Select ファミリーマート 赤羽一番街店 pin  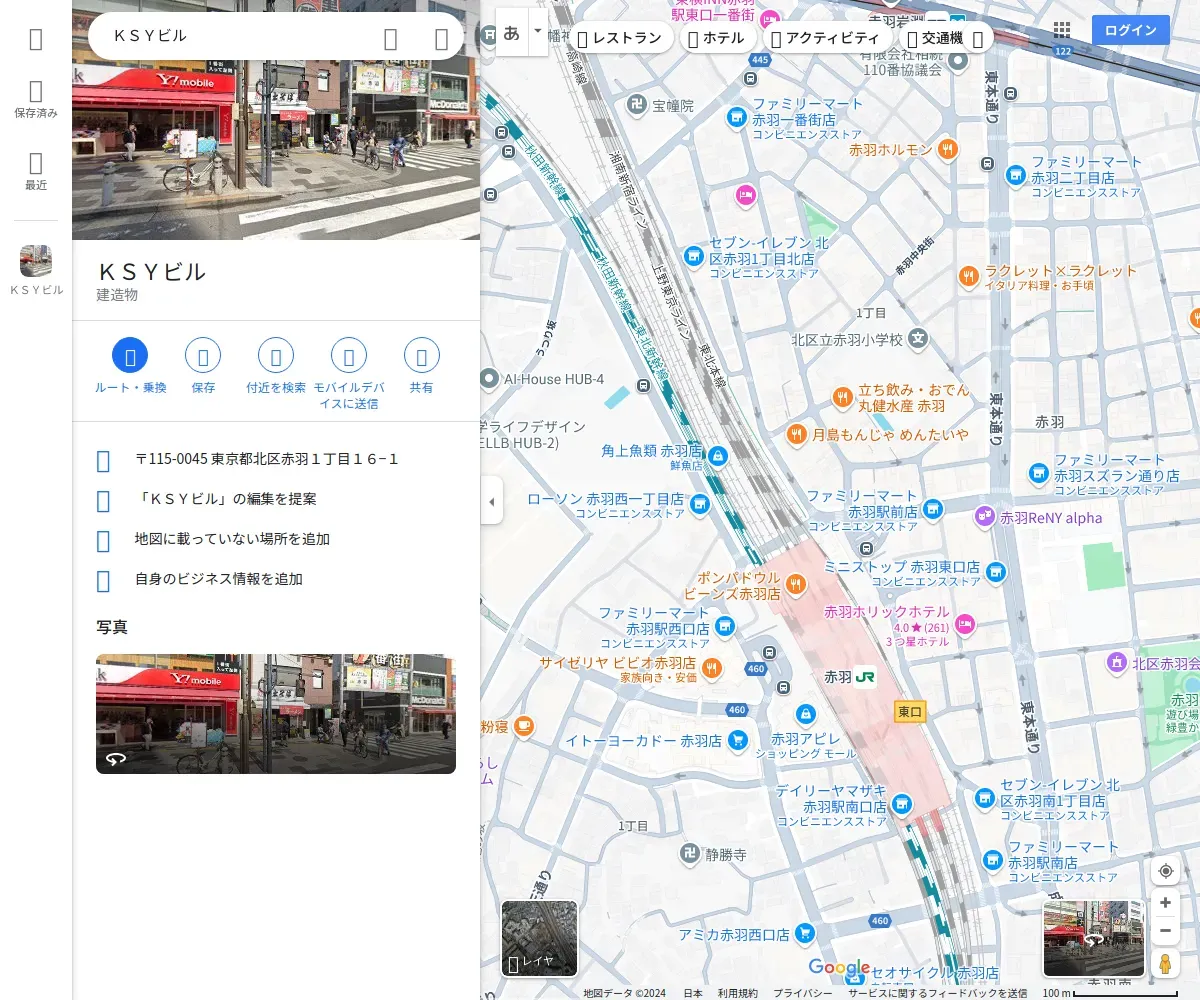pyautogui.click(x=737, y=118)
